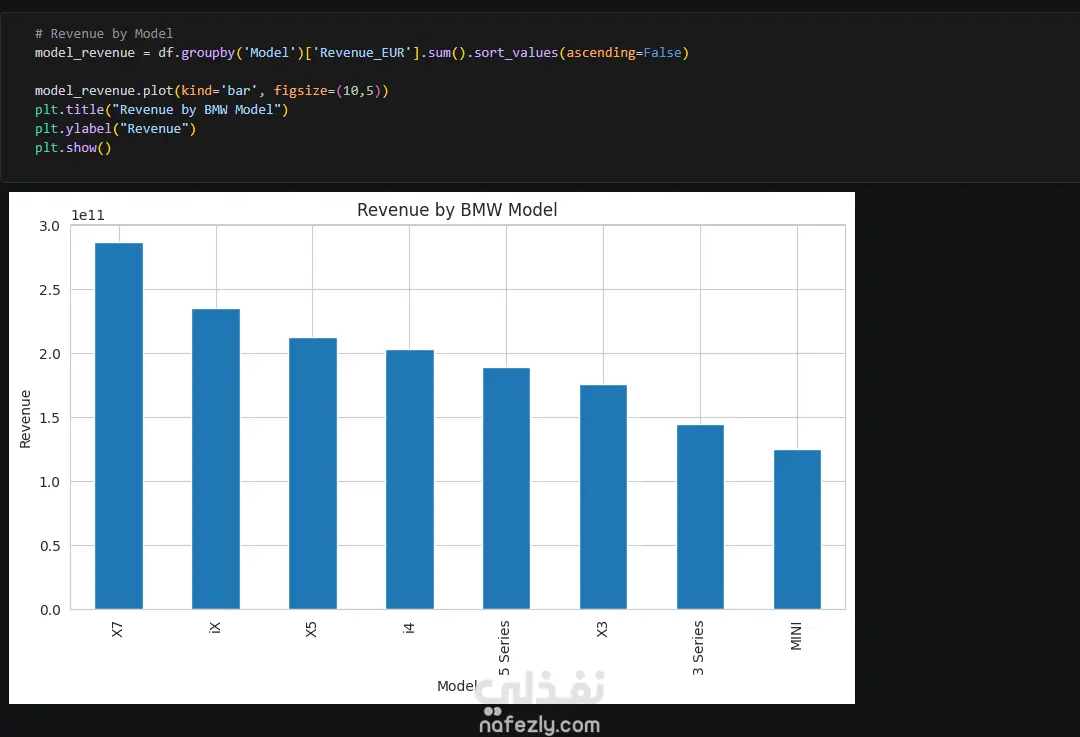Click the 2.5 y-axis tick value
The height and width of the screenshot is (737, 1080).
(50, 290)
